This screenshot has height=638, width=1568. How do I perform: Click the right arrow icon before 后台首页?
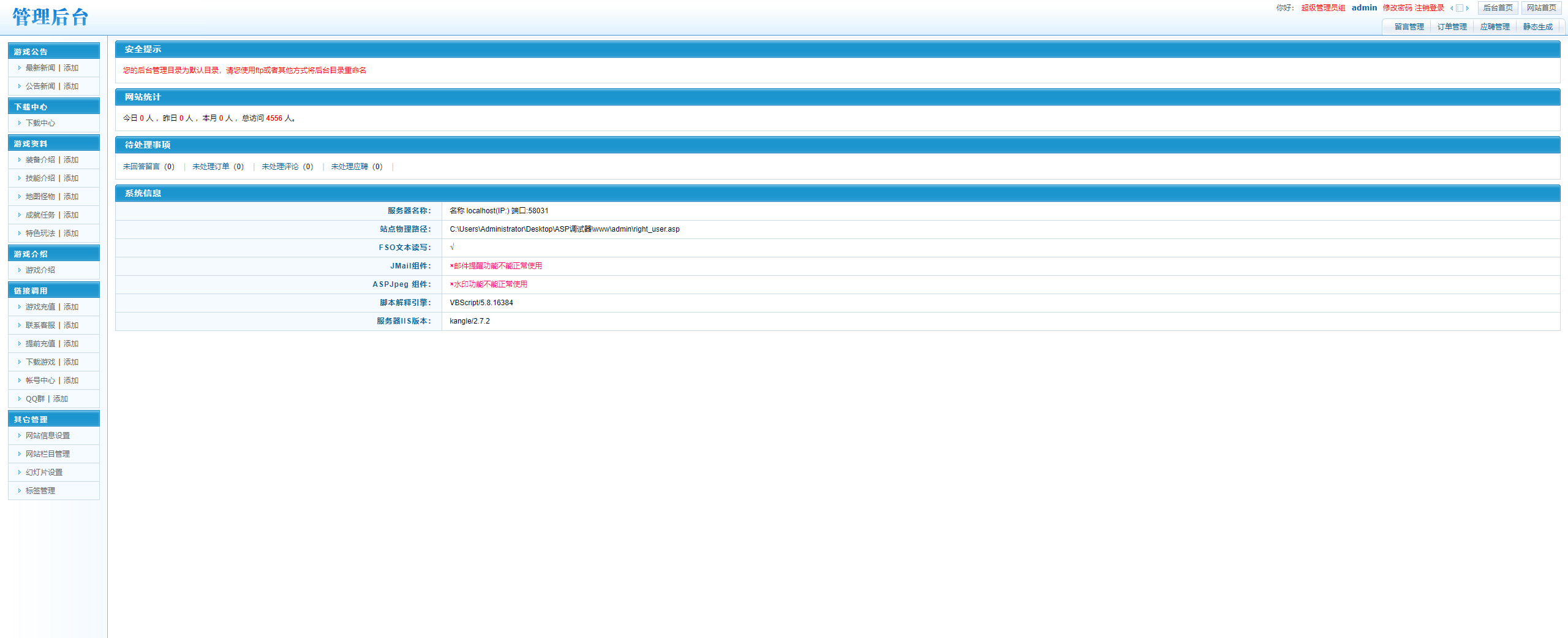coord(1468,8)
